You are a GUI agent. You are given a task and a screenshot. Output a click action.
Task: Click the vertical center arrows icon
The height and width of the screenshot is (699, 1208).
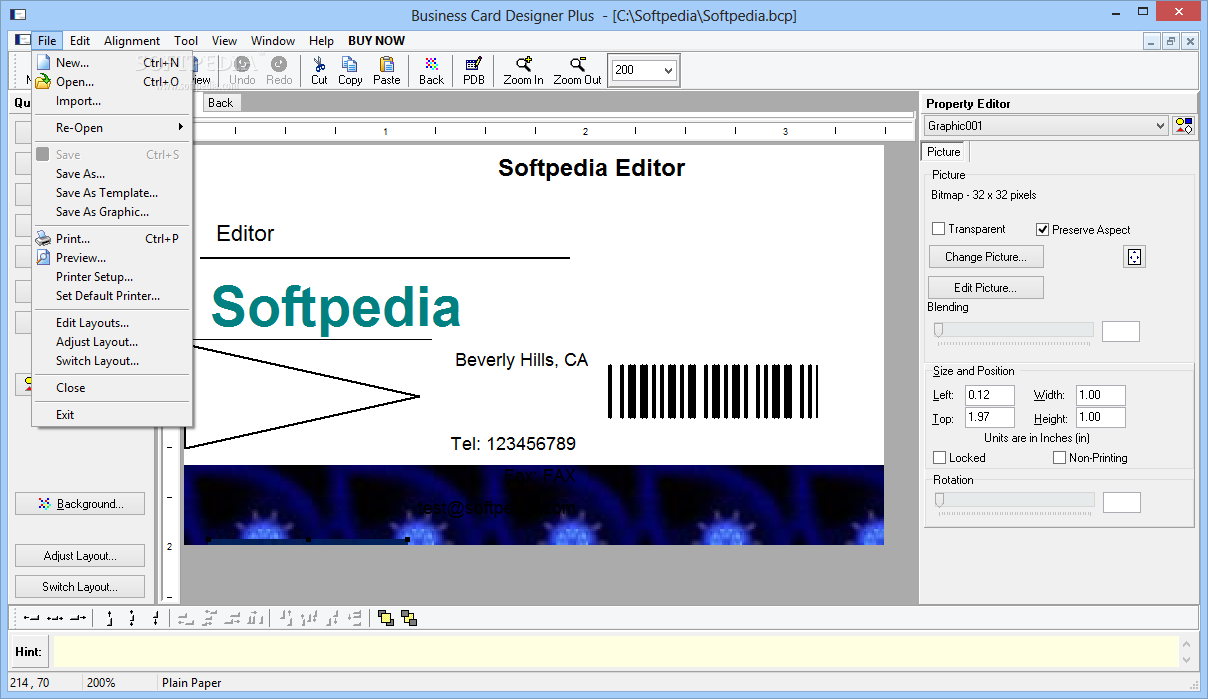click(x=132, y=618)
